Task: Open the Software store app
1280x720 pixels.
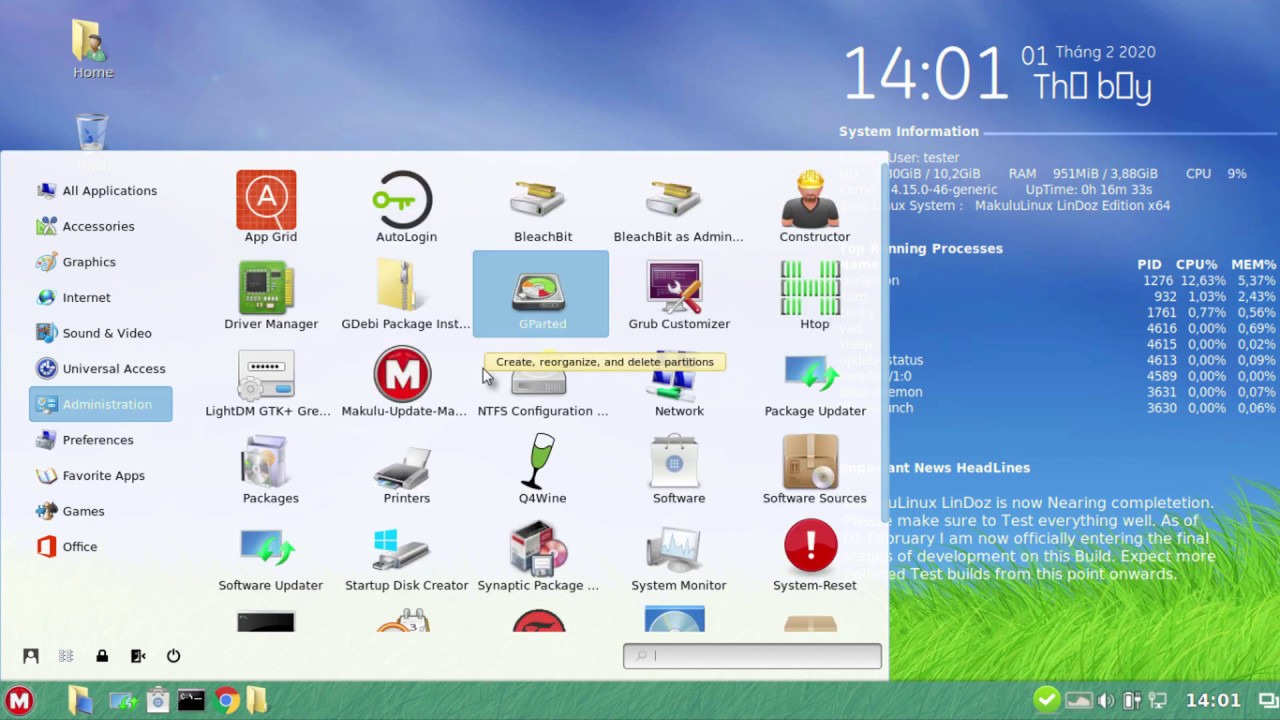Action: pos(678,469)
